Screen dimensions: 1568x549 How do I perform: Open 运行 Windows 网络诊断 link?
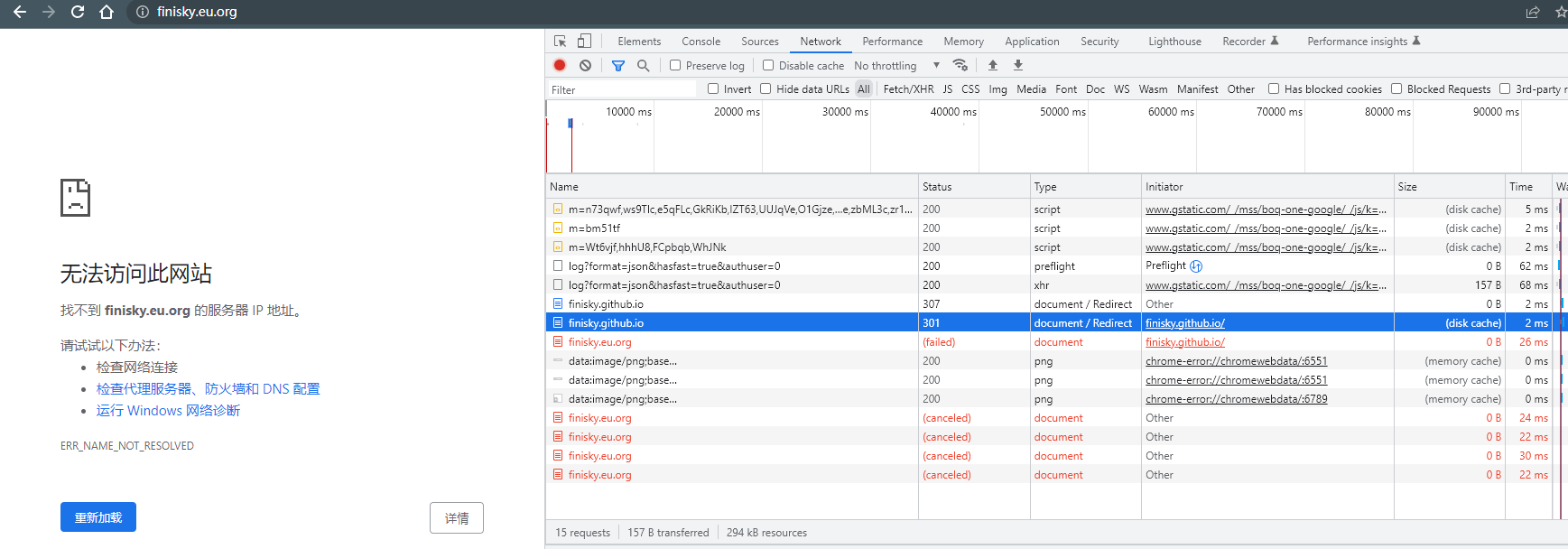(x=169, y=411)
